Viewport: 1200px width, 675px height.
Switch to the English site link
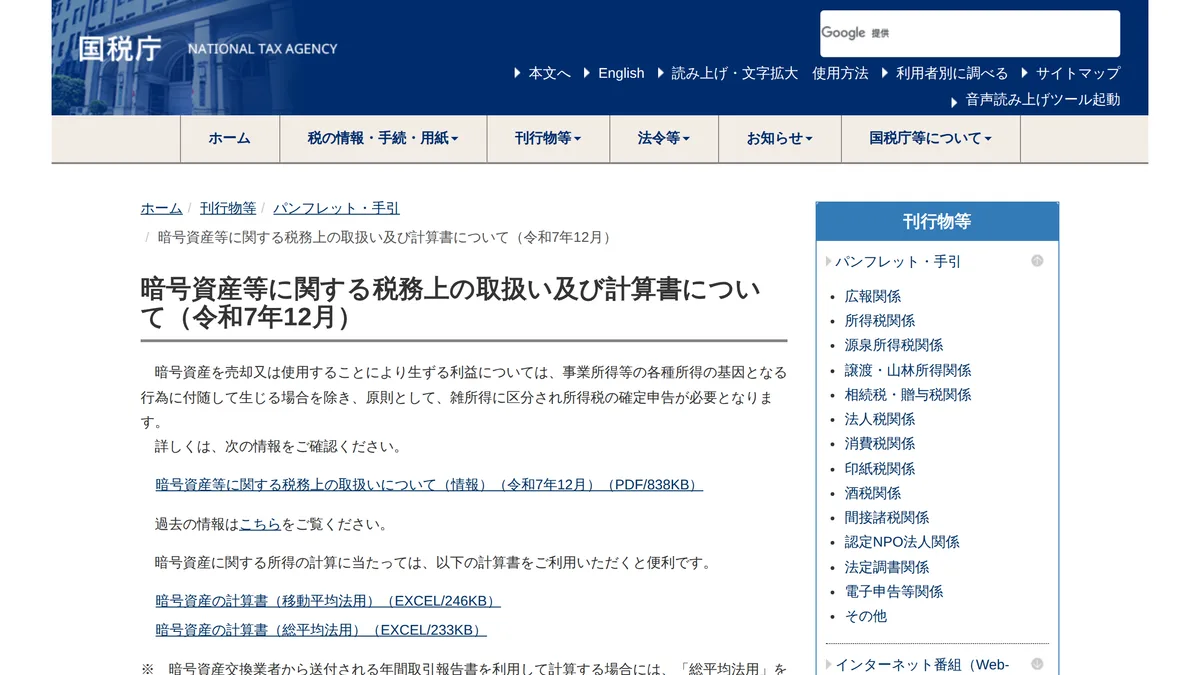pos(621,73)
